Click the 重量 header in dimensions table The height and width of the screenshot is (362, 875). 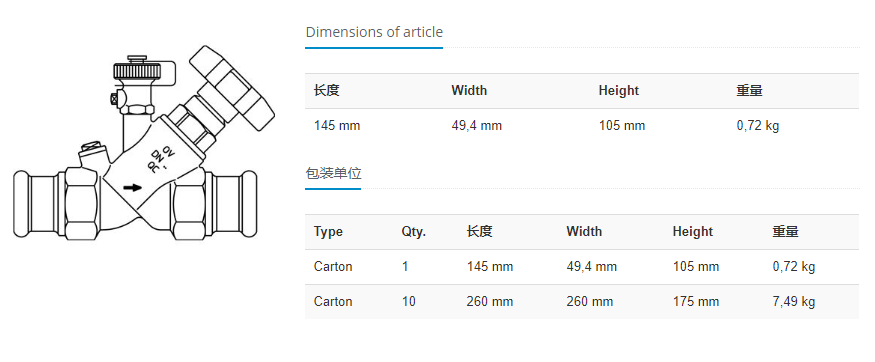coord(749,90)
